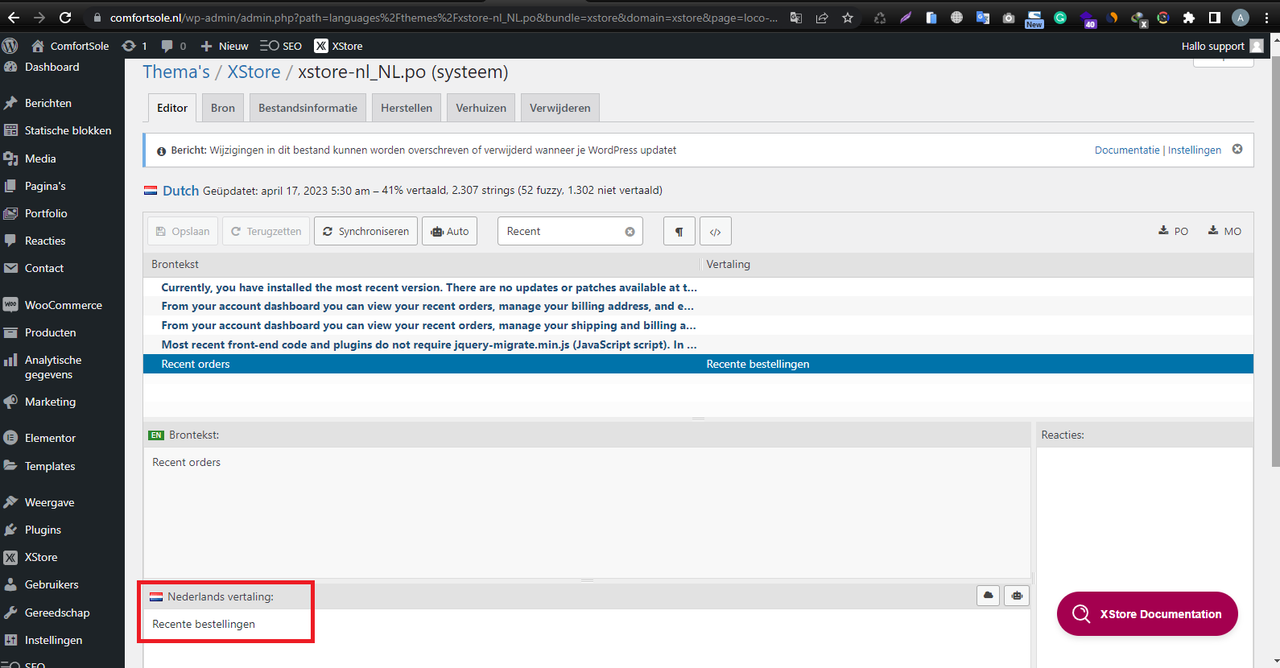Reload the current page

click(x=65, y=18)
